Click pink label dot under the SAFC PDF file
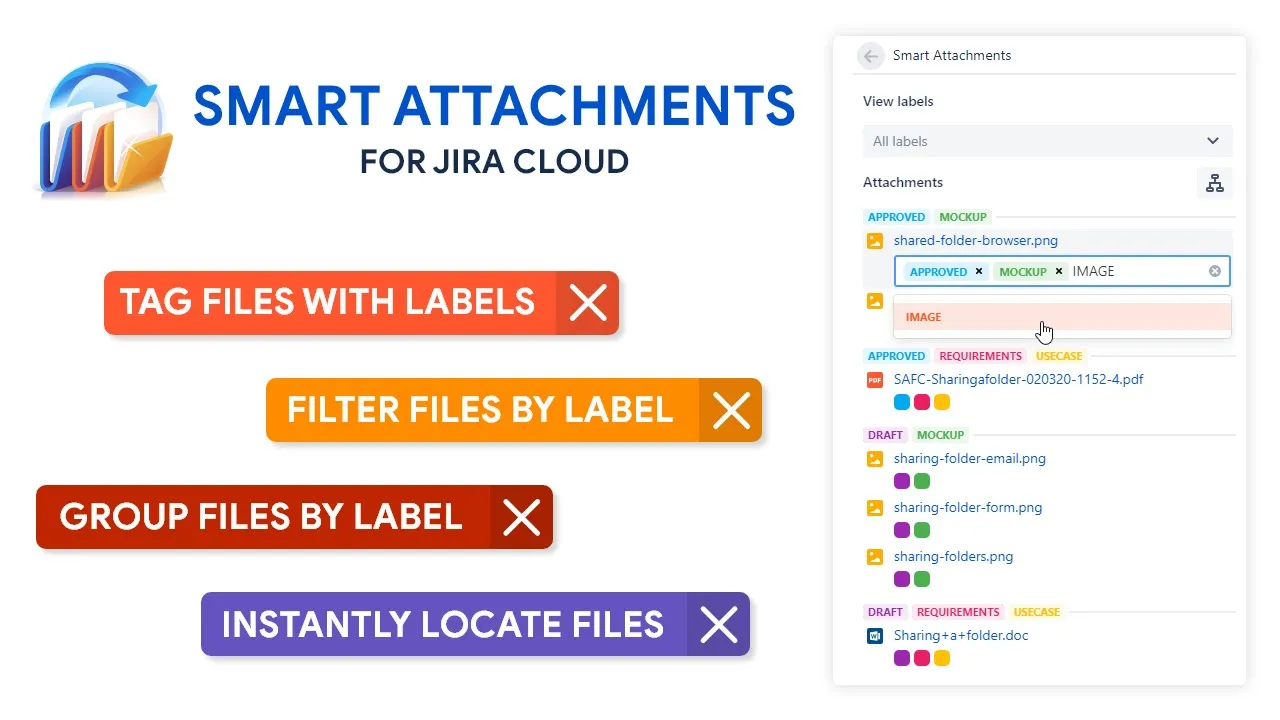This screenshot has height=720, width=1280. tap(922, 402)
